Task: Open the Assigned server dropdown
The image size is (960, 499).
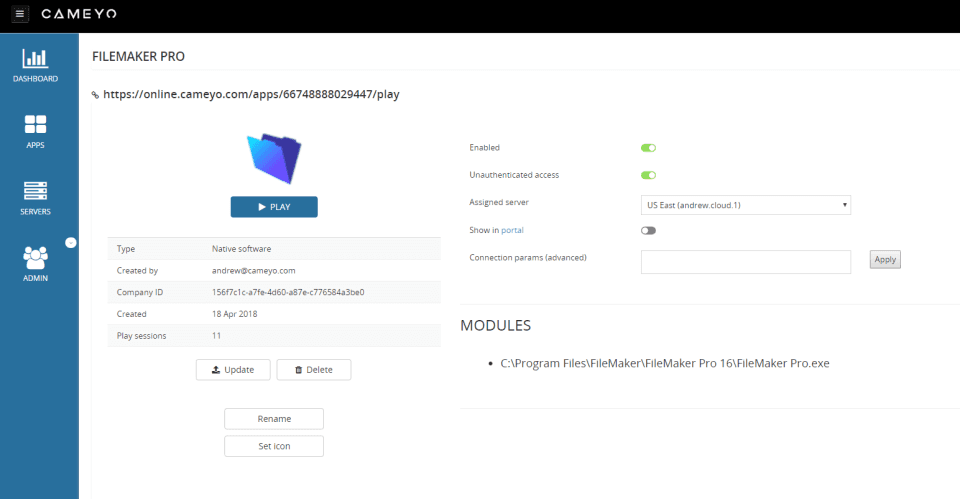Action: point(746,205)
